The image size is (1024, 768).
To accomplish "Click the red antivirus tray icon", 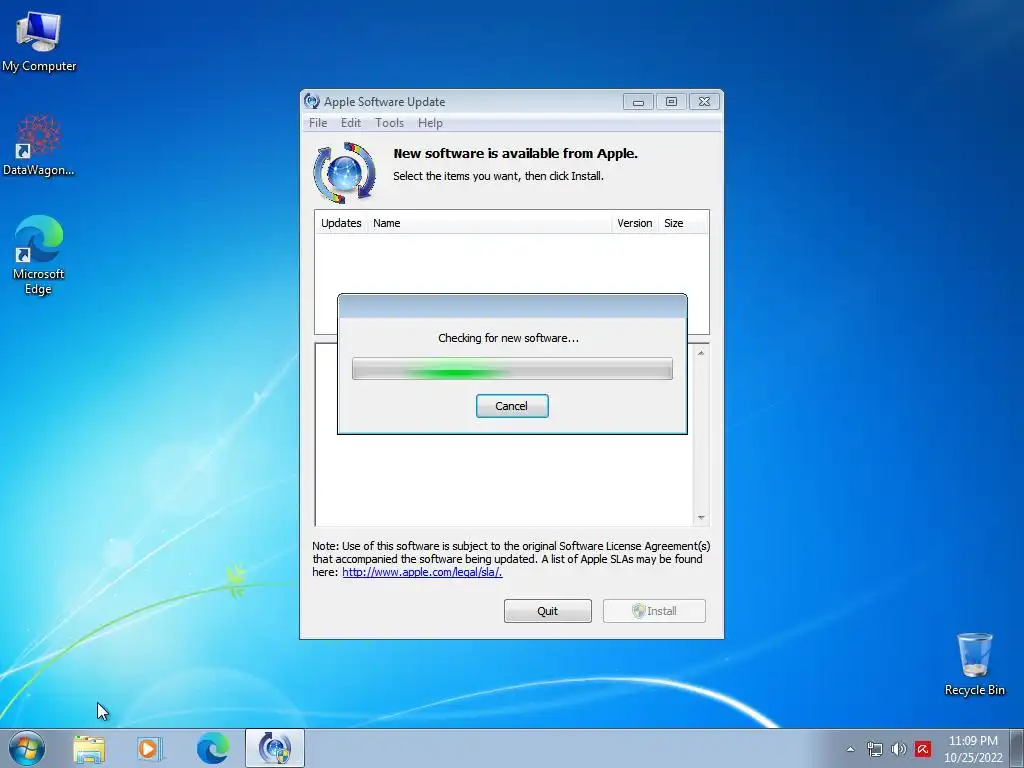I will pos(923,749).
